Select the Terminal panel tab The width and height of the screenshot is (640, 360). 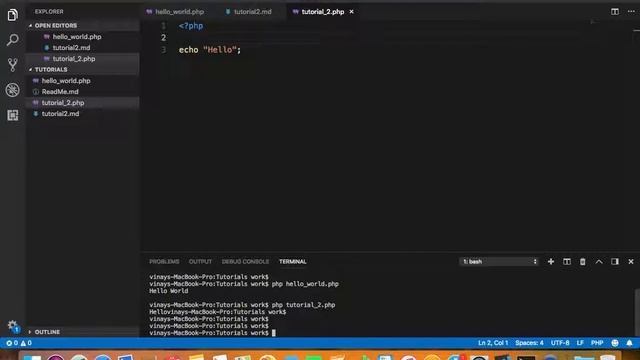[293, 262]
